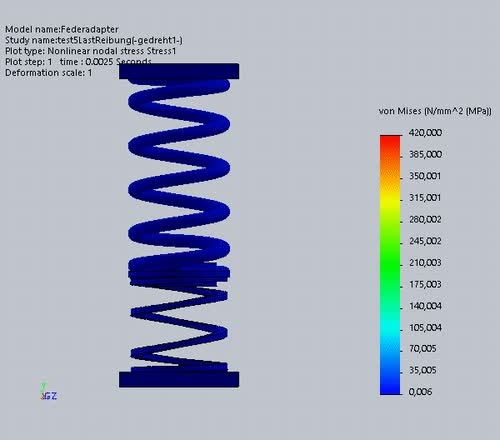
Task: Click the 385,000 legend value
Action: coord(425,154)
